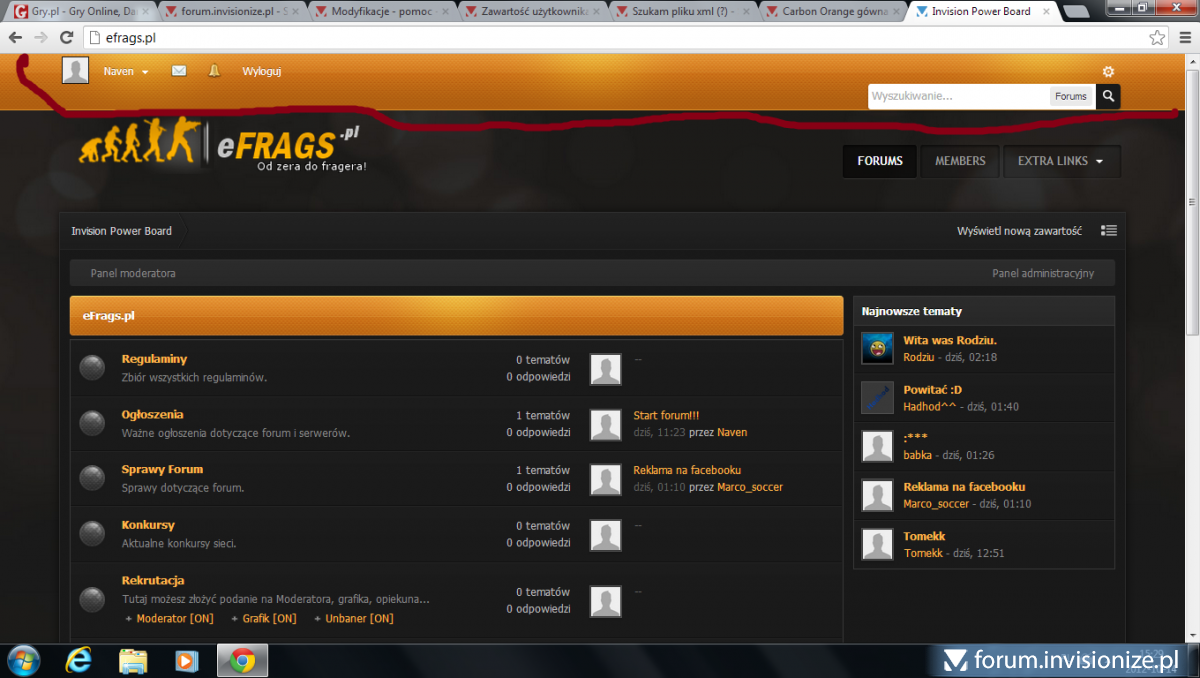Open the Chrome menu hamburger icon
This screenshot has height=678, width=1200.
click(x=1185, y=38)
